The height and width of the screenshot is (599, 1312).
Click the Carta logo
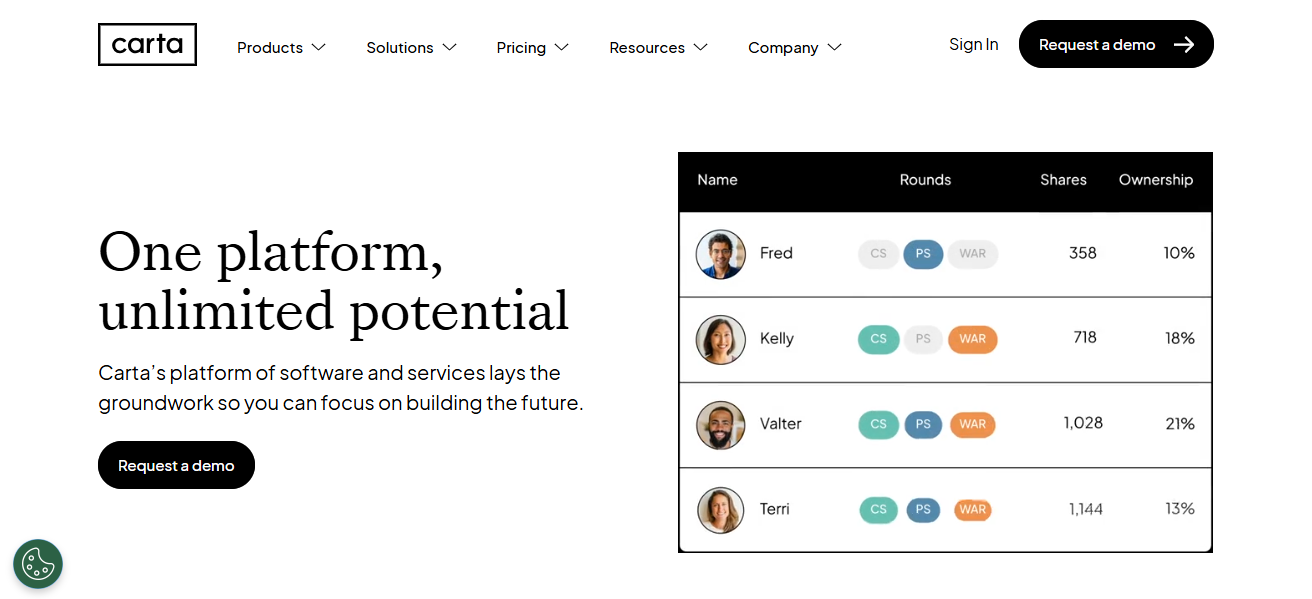pyautogui.click(x=147, y=45)
